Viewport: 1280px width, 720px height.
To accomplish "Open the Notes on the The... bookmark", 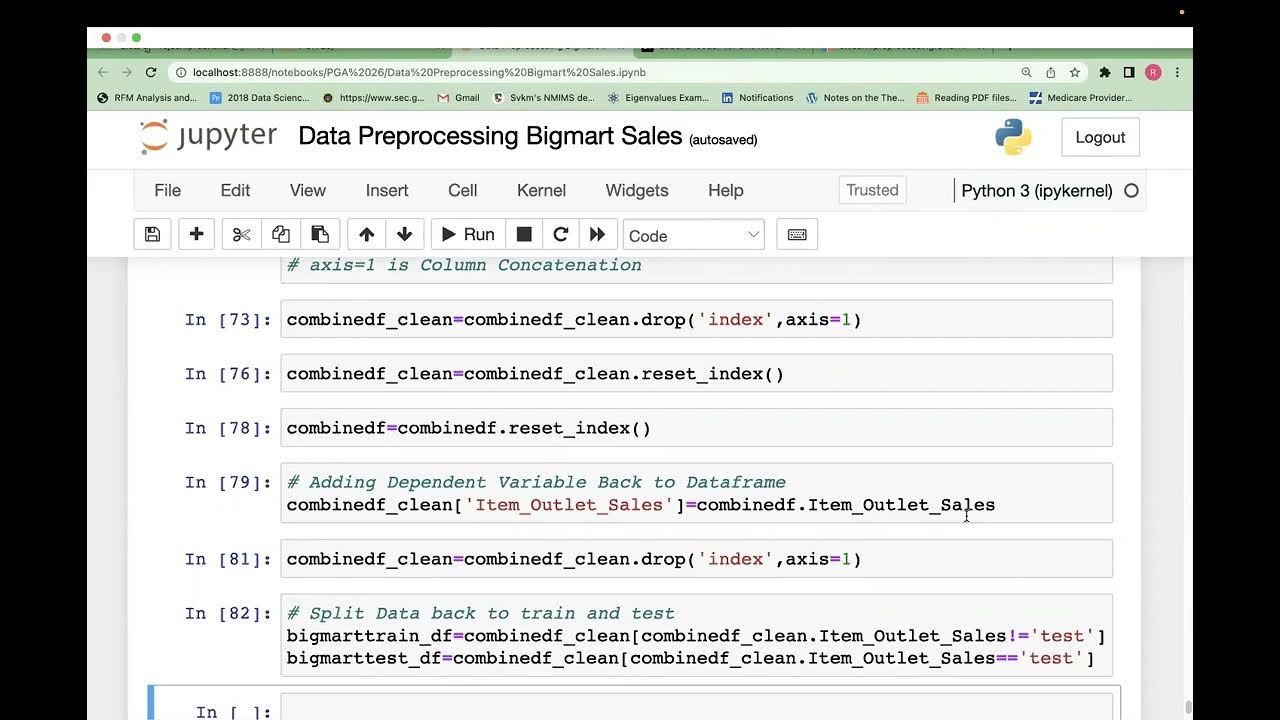I will click(855, 98).
